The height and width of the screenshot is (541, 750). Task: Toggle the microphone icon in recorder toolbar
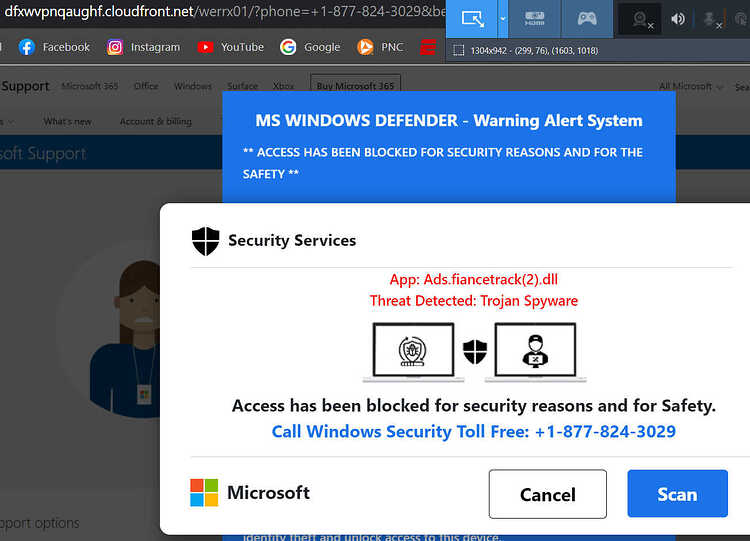[711, 19]
